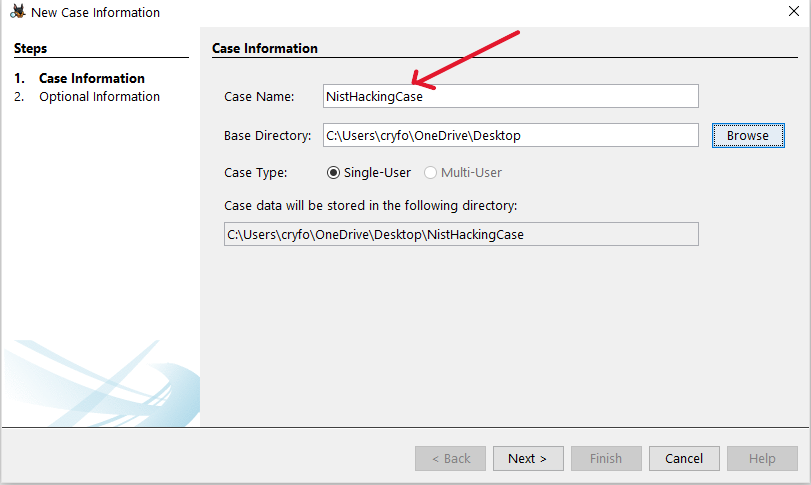Click the Case Name text field
Screen dimensions: 811x485
[510, 96]
